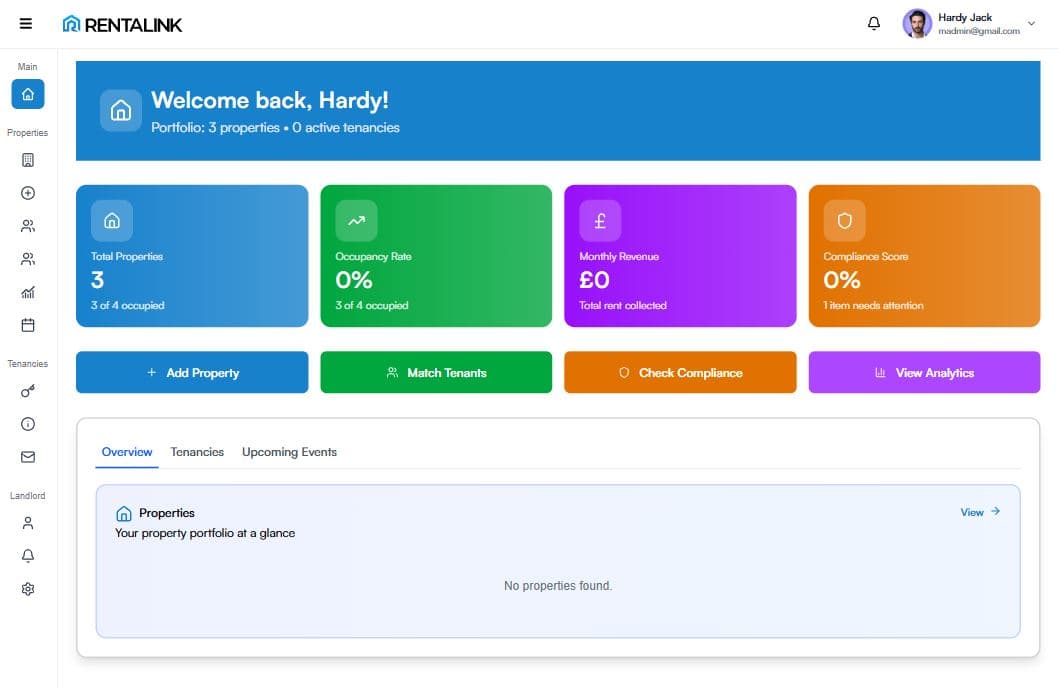
Task: Click the pound icon in Monthly Revenue card
Action: (x=600, y=221)
